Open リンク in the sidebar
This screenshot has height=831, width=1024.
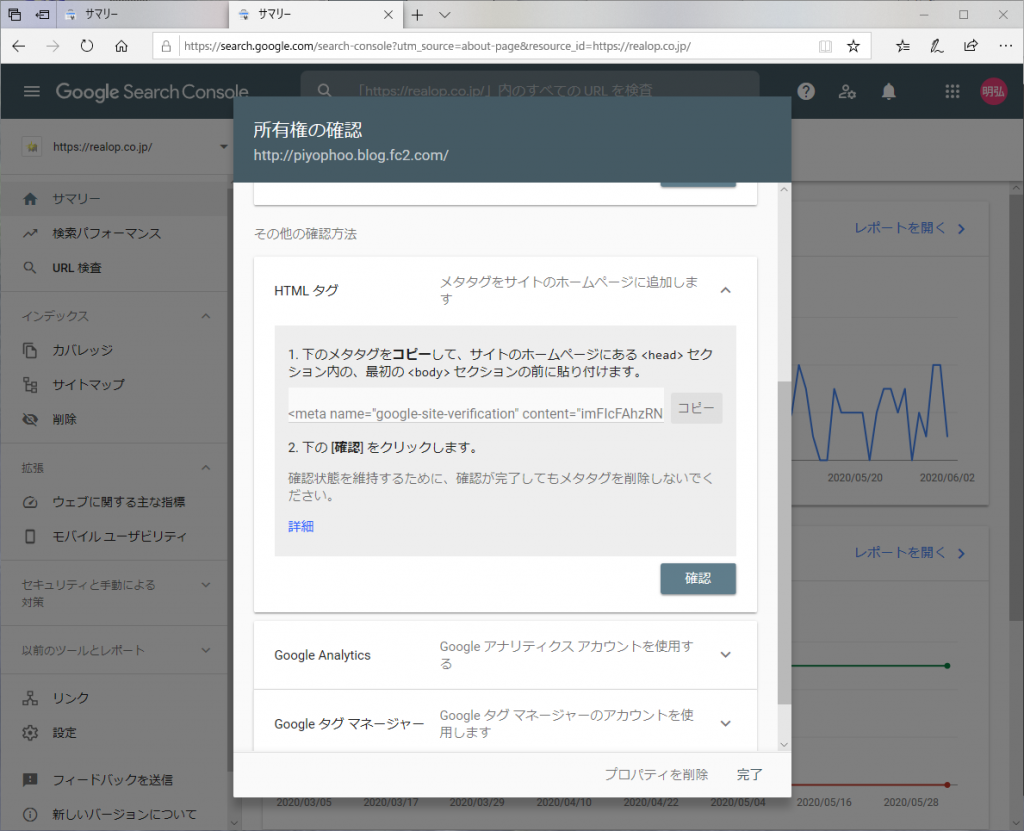[x=115, y=698]
